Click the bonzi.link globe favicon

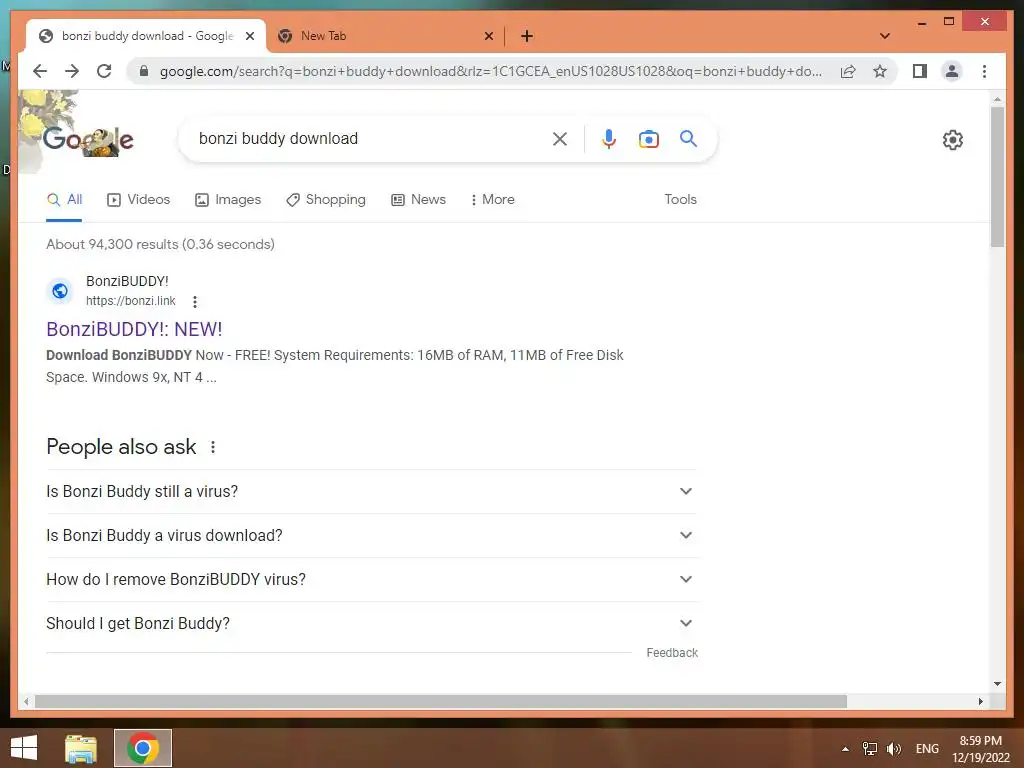tap(60, 291)
